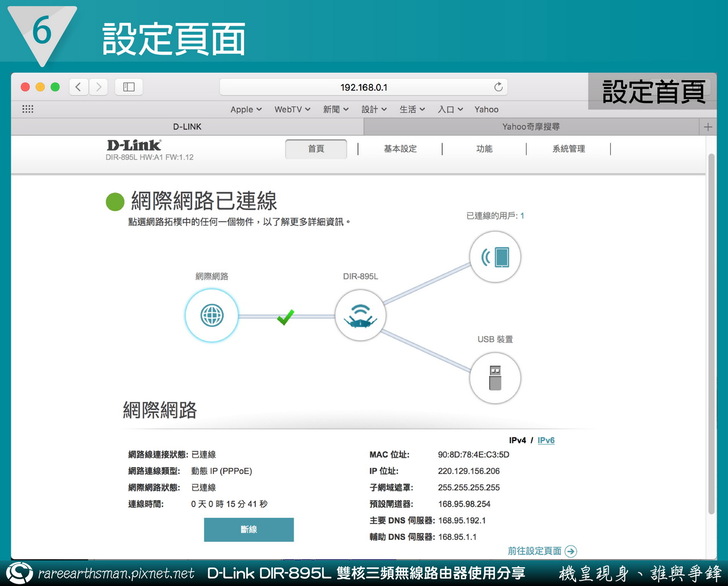
Task: Follow the 前往設定頁面 link
Action: tap(541, 551)
